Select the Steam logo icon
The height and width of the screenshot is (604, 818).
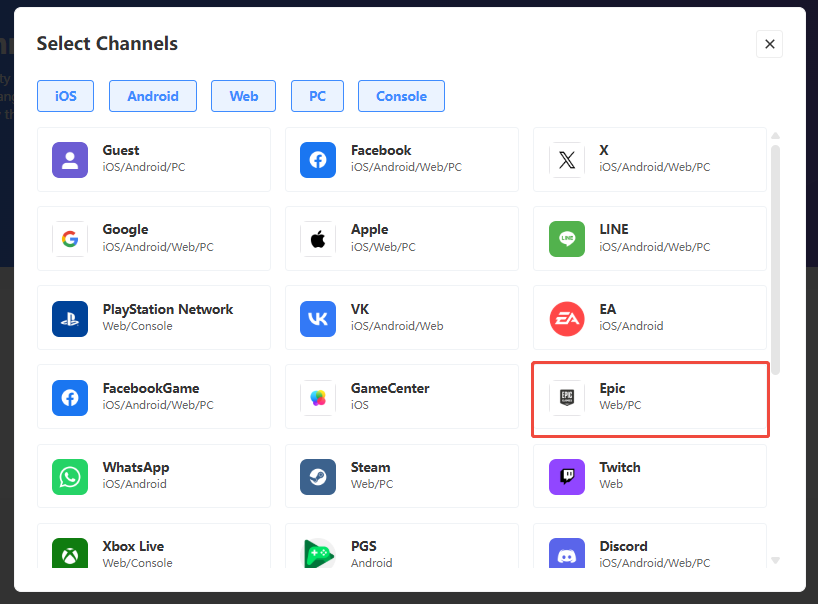click(318, 477)
